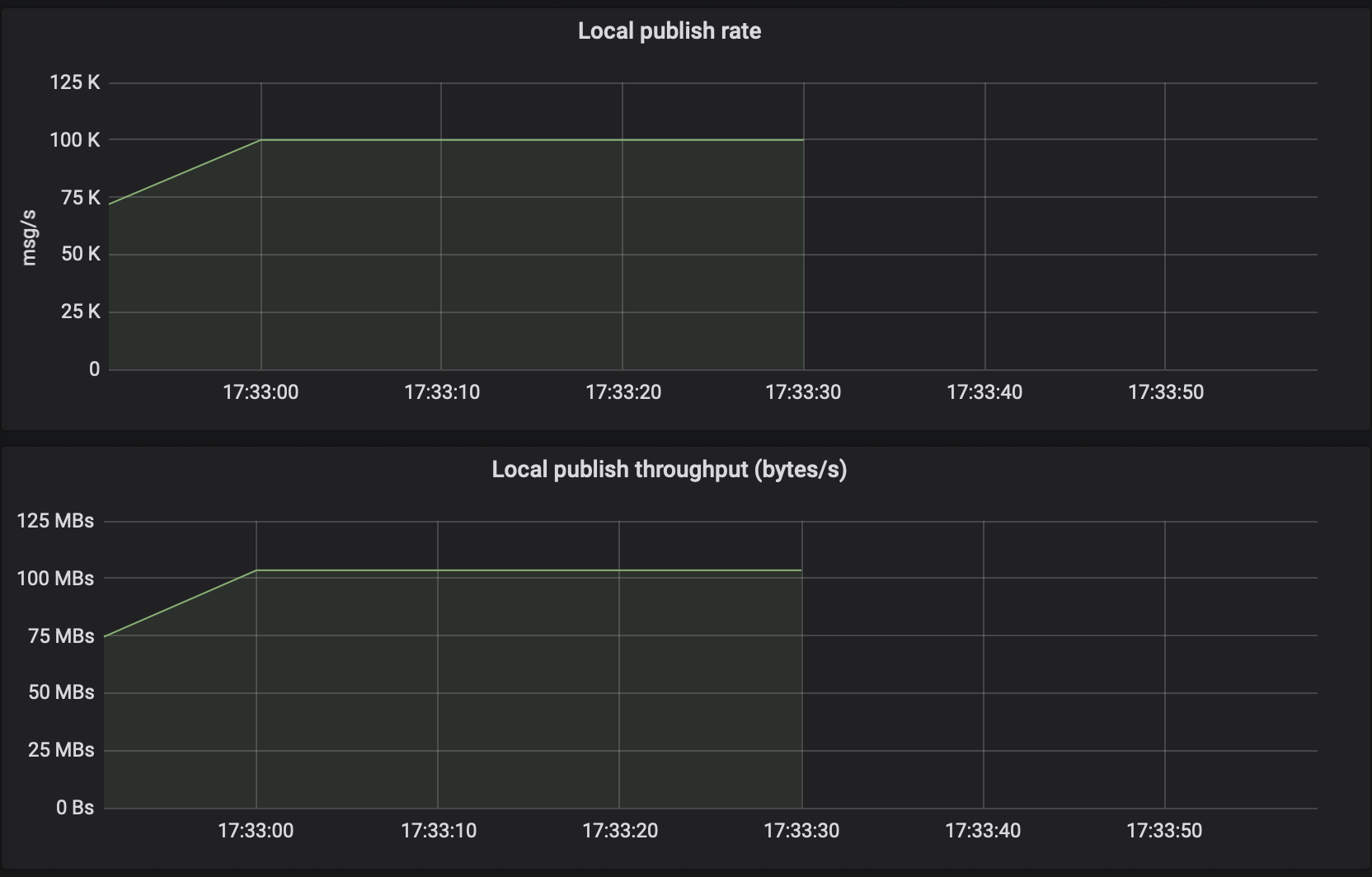The width and height of the screenshot is (1372, 877).
Task: Open the Local publish rate panel title
Action: [670, 31]
